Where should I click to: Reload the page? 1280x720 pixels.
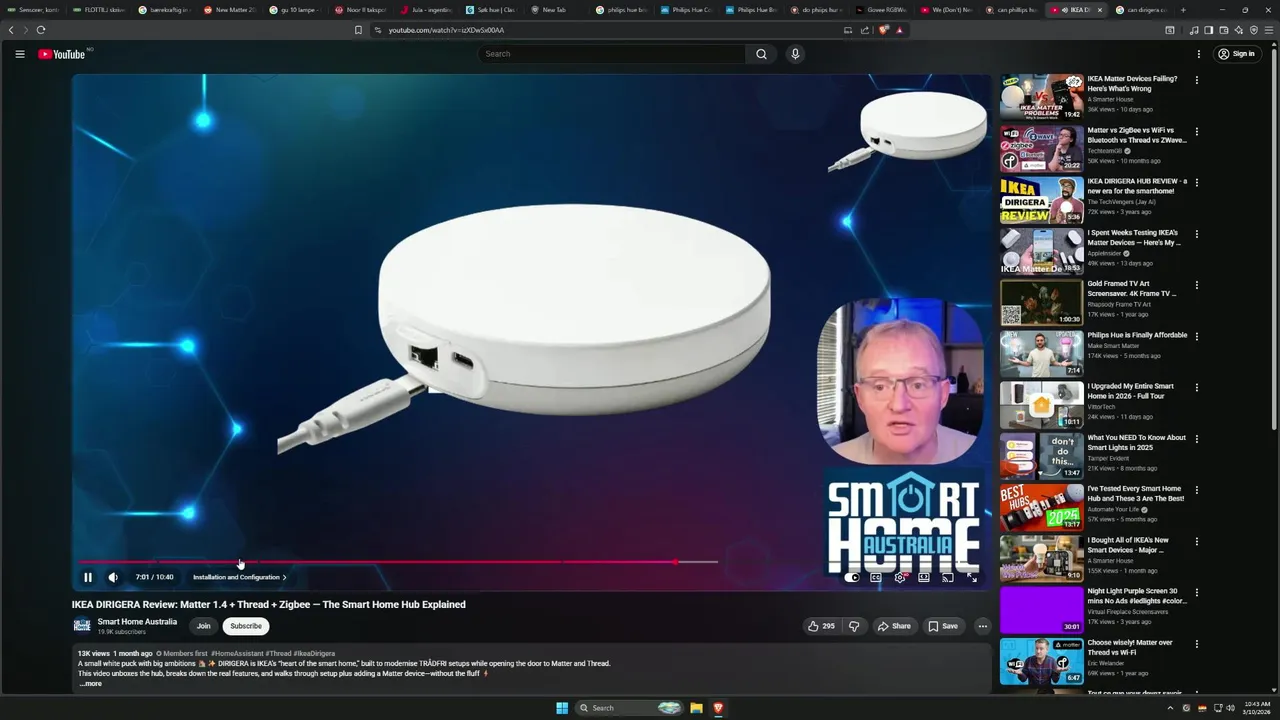pyautogui.click(x=41, y=30)
